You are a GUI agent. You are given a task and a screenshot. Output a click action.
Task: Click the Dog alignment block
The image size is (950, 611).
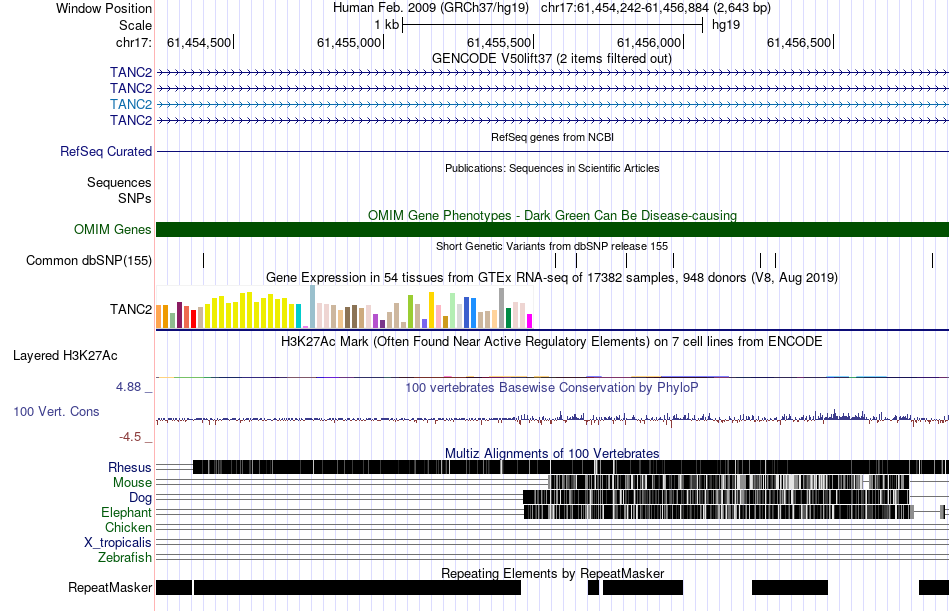(716, 497)
